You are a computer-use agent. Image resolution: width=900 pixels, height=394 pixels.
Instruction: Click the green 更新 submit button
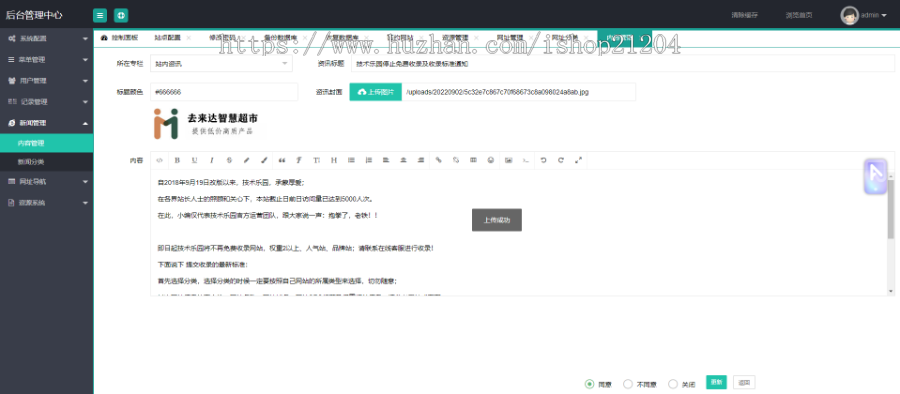[716, 383]
